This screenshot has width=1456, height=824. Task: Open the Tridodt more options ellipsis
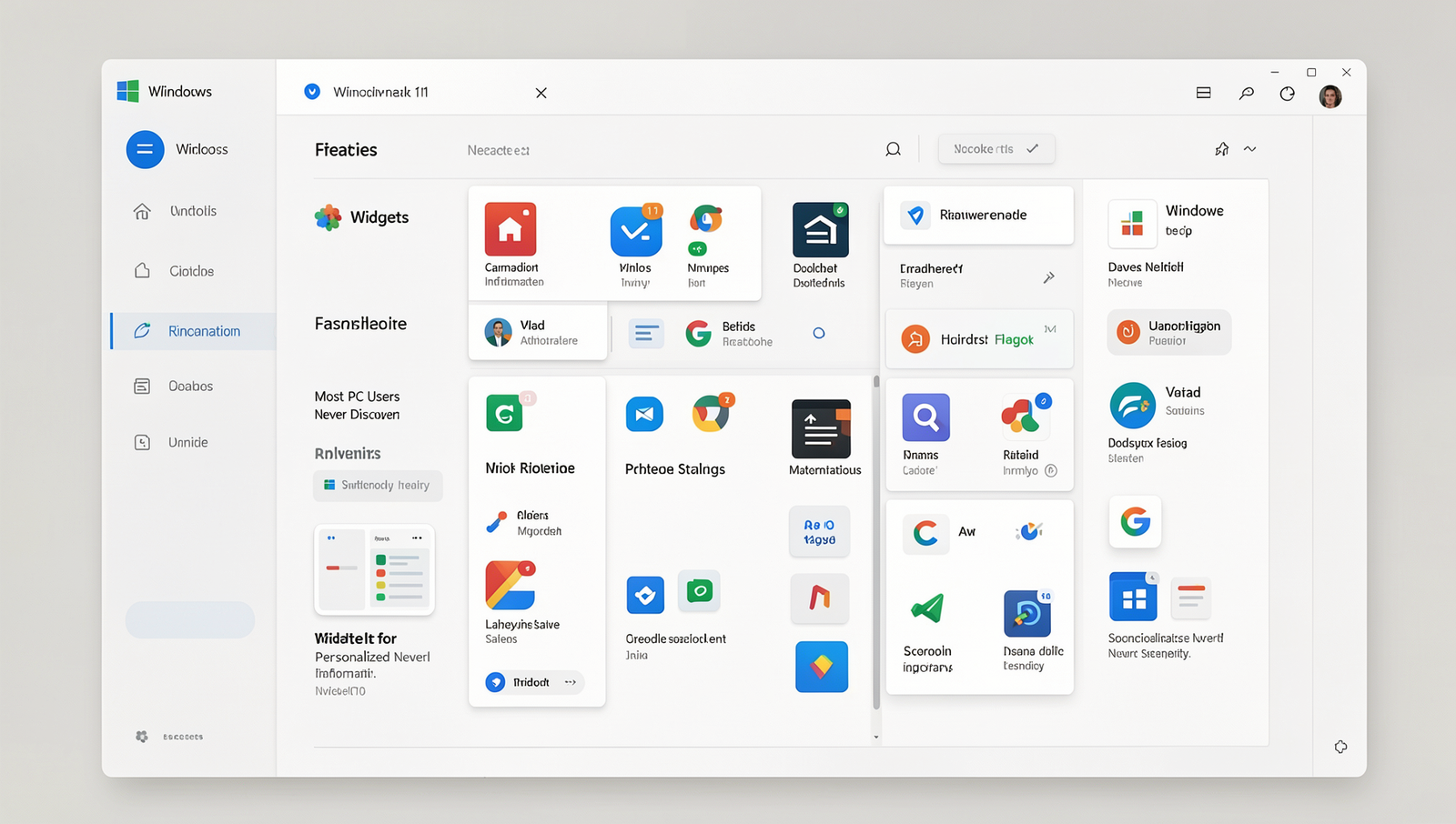(x=571, y=682)
